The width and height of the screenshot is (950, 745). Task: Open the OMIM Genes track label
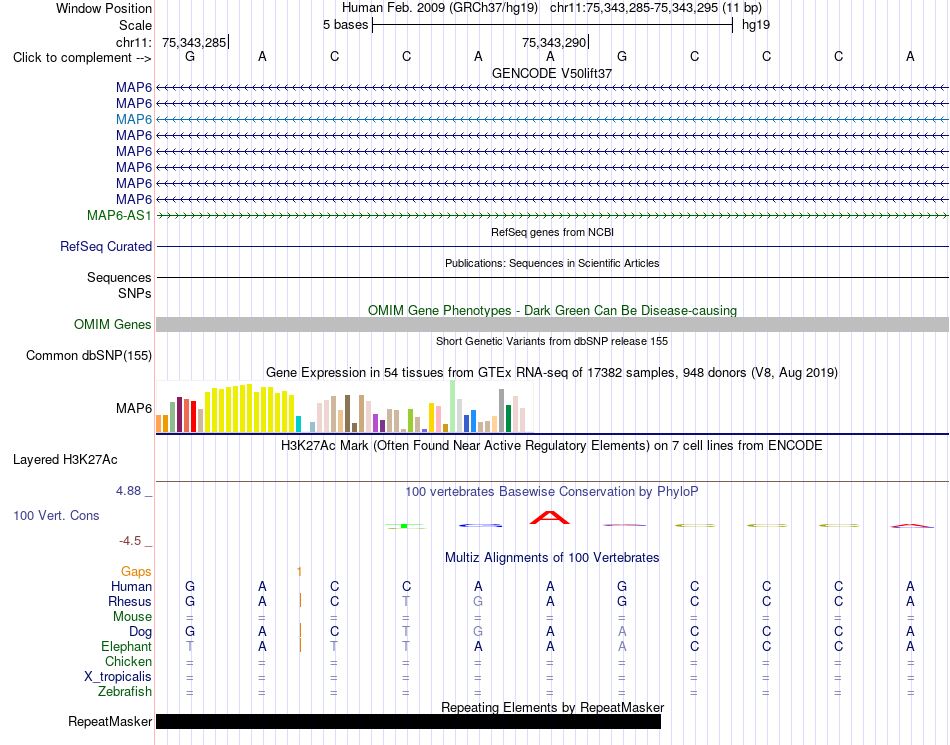coord(113,324)
